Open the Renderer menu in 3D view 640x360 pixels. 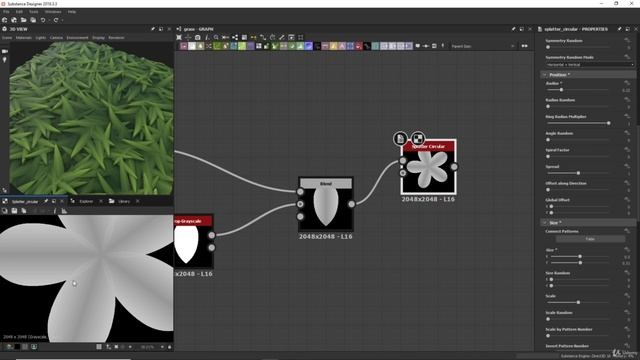pyautogui.click(x=116, y=38)
